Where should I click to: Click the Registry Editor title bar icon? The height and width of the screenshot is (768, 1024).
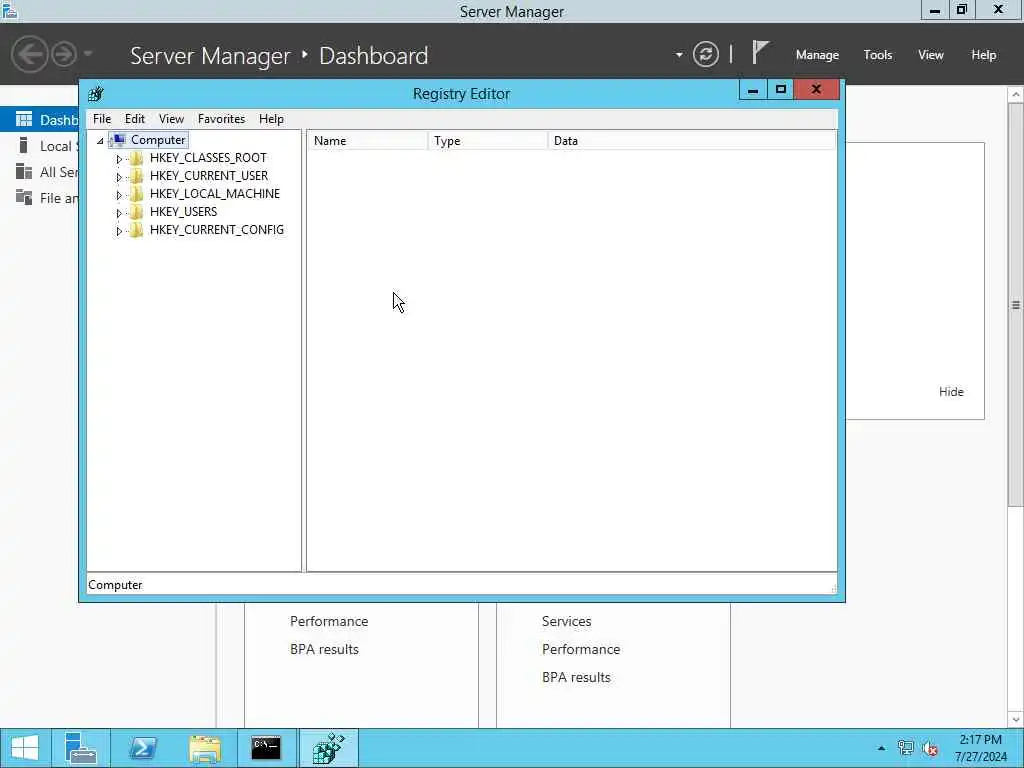pos(96,94)
